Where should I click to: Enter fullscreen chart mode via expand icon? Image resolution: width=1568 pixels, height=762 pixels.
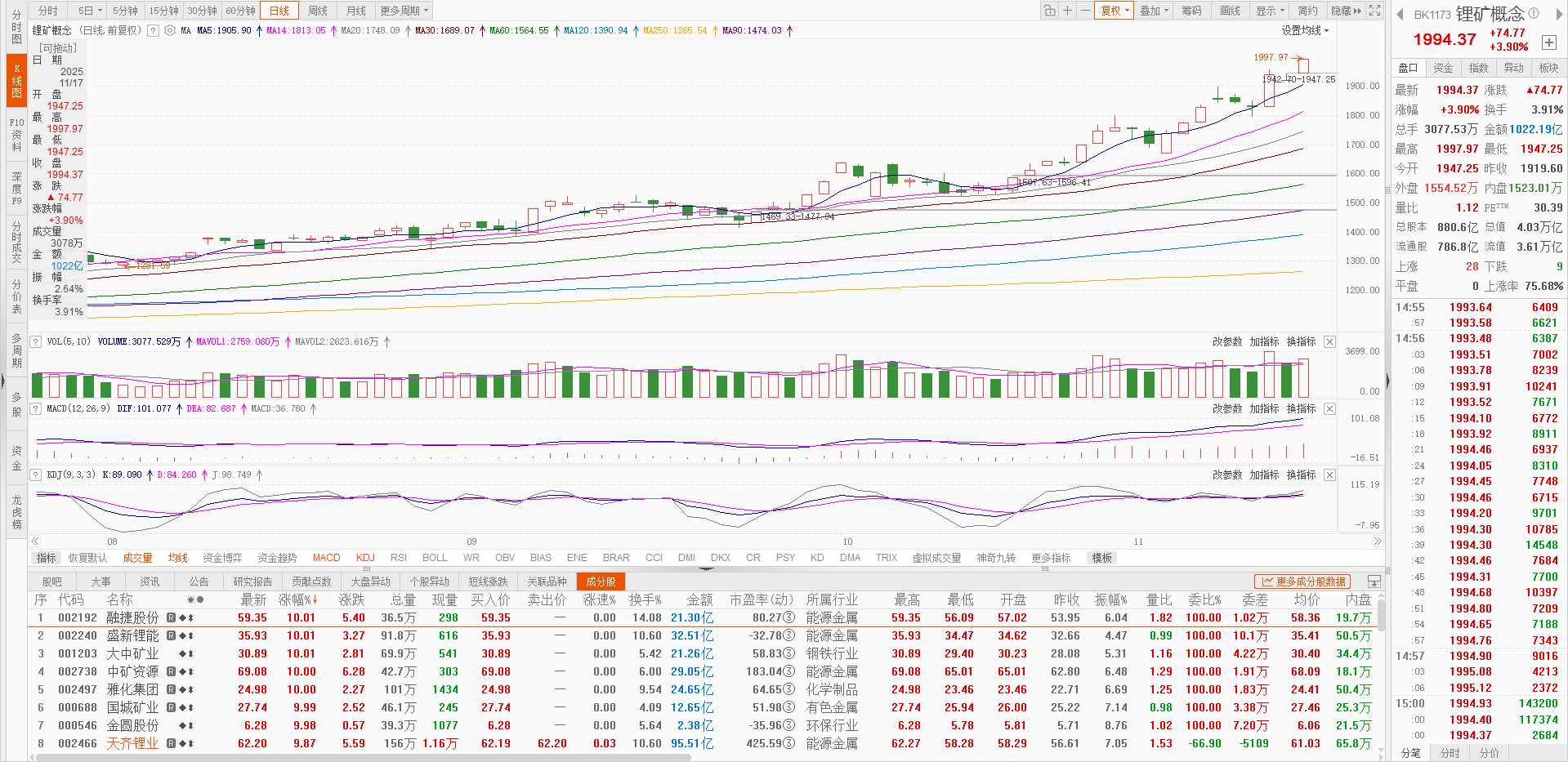pyautogui.click(x=1375, y=11)
